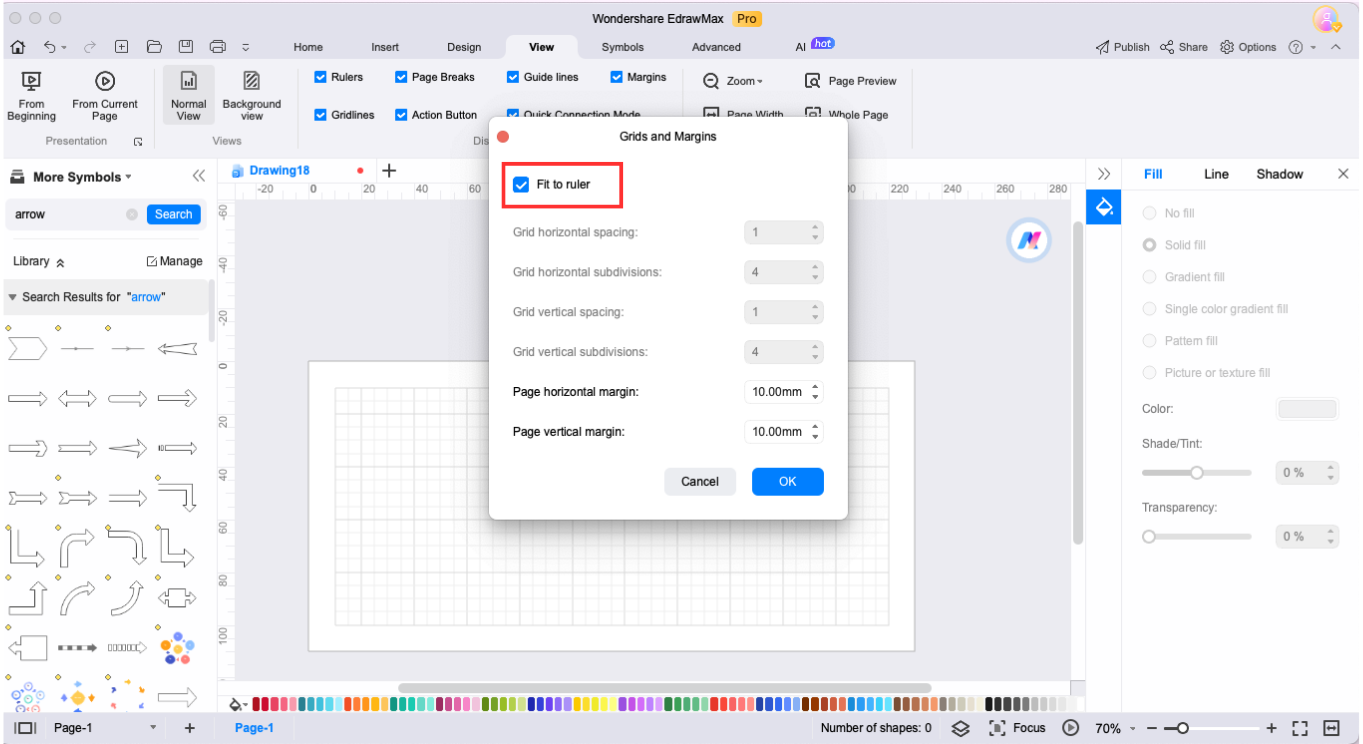Click the fill color bucket beside the palette
1363x744 pixels.
tap(238, 704)
